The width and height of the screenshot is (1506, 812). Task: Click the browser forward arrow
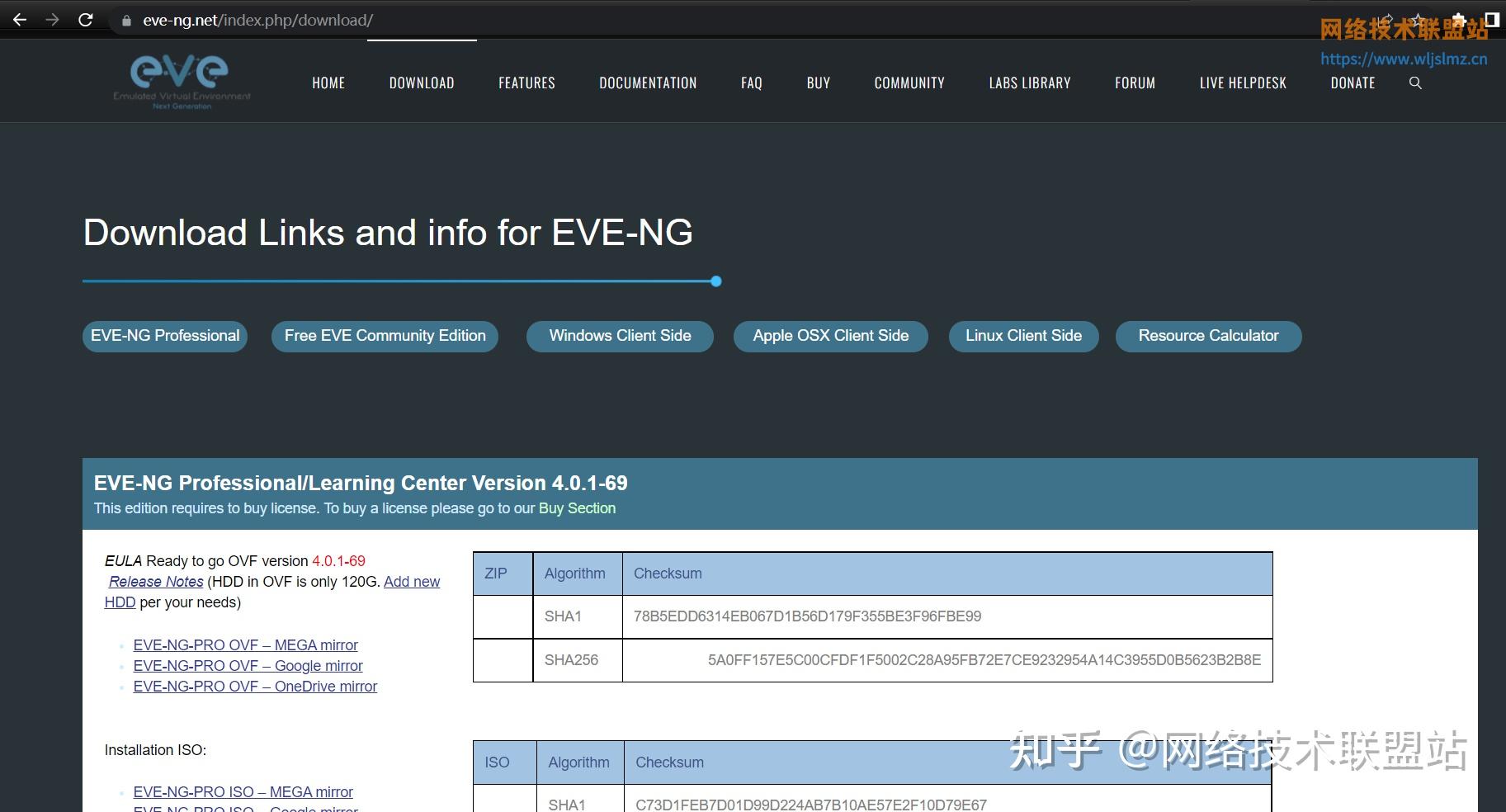(51, 20)
